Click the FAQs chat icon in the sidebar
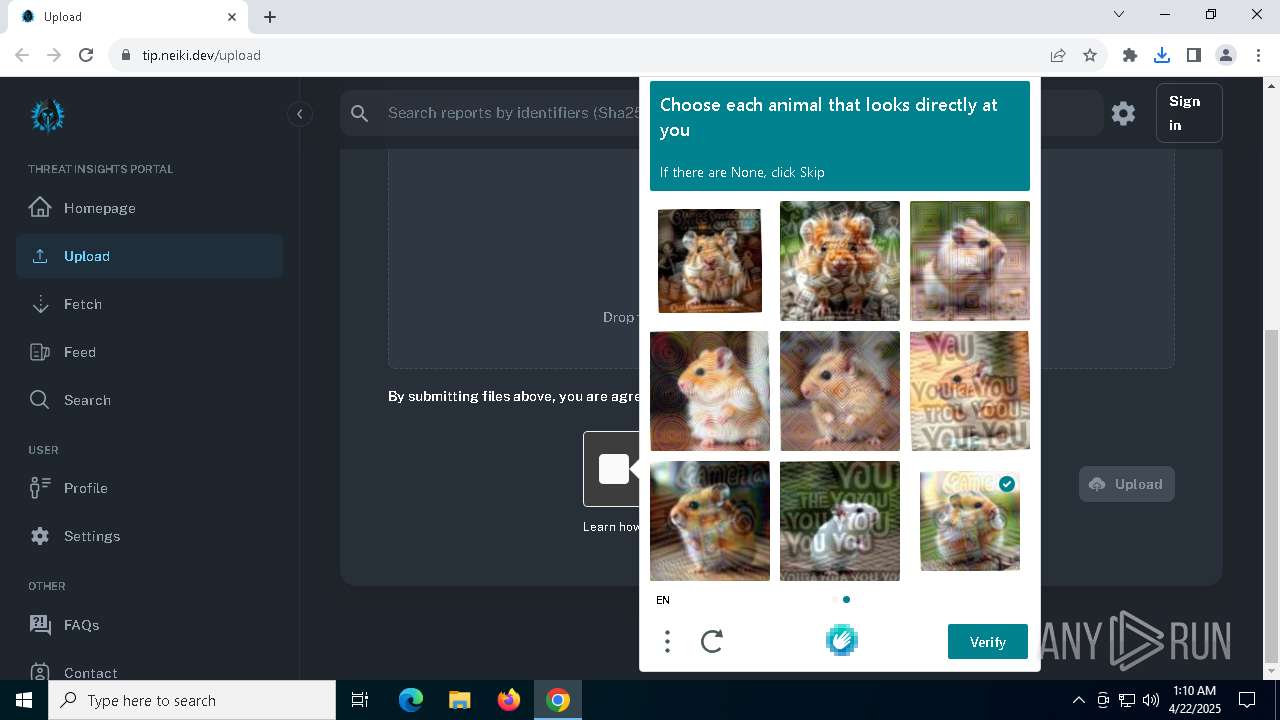1280x720 pixels. (x=40, y=625)
